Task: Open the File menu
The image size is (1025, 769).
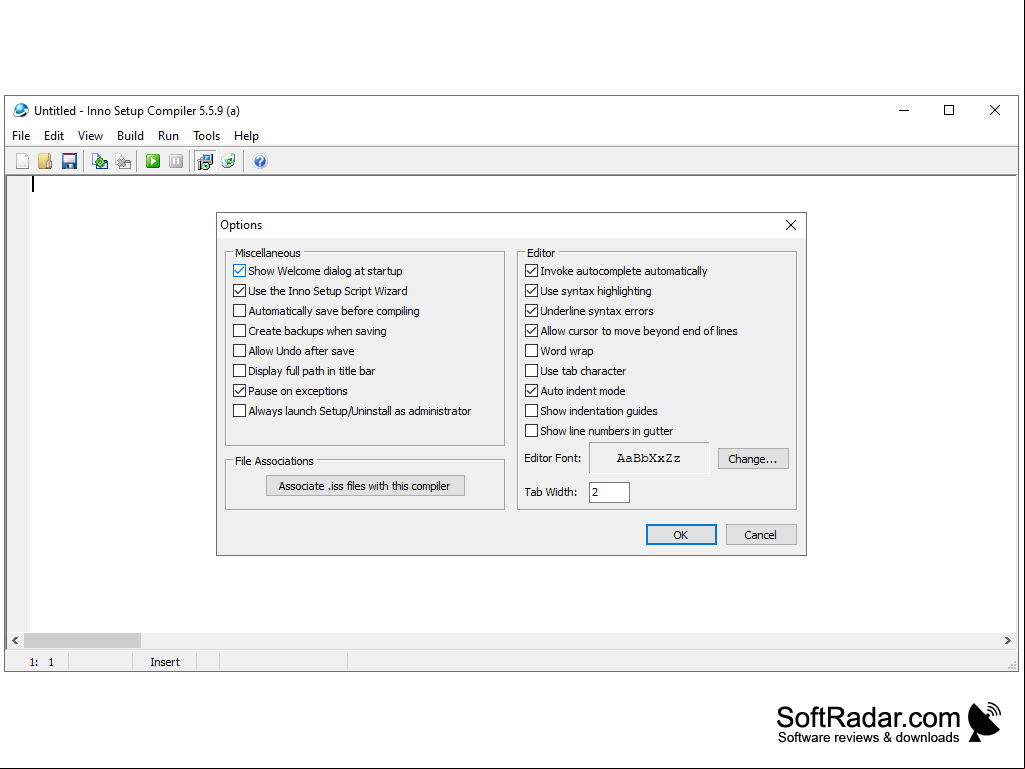Action: coord(21,136)
